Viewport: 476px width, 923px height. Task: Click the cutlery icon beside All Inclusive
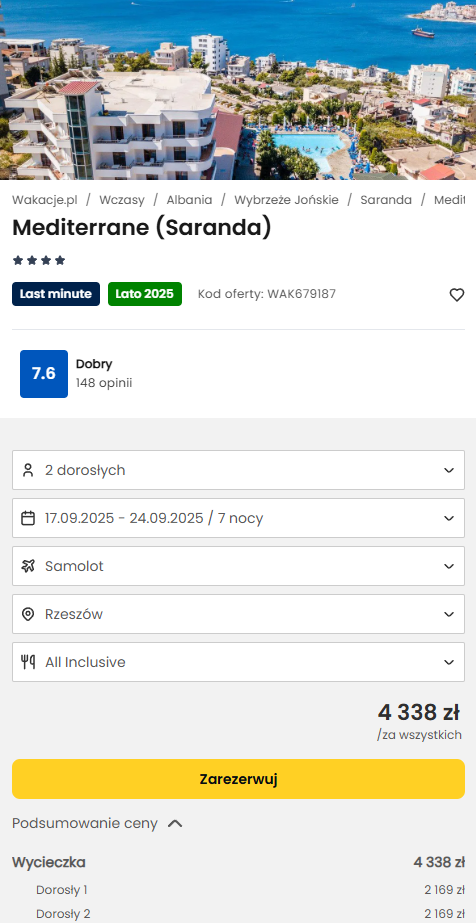[x=28, y=662]
